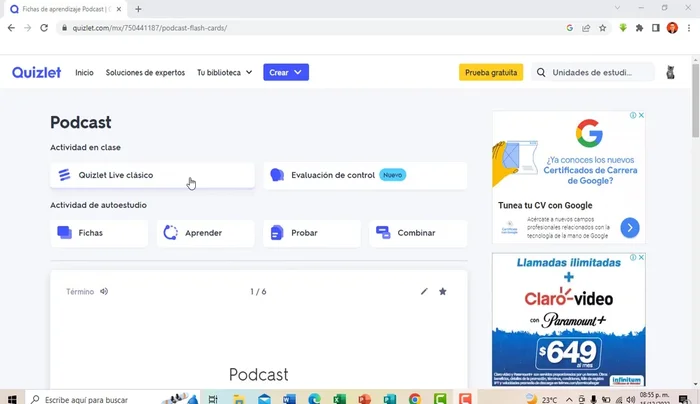Open the profile avatar menu

coord(670,72)
